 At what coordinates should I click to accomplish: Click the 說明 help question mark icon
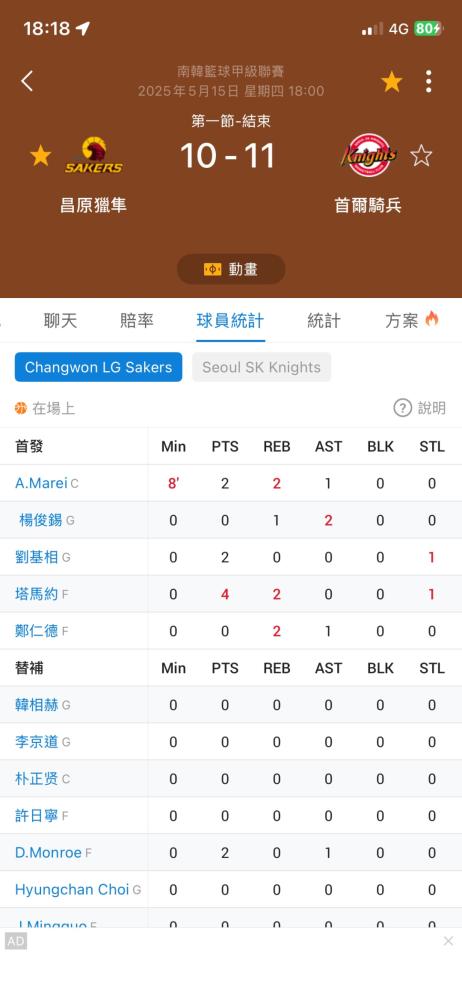coord(403,408)
